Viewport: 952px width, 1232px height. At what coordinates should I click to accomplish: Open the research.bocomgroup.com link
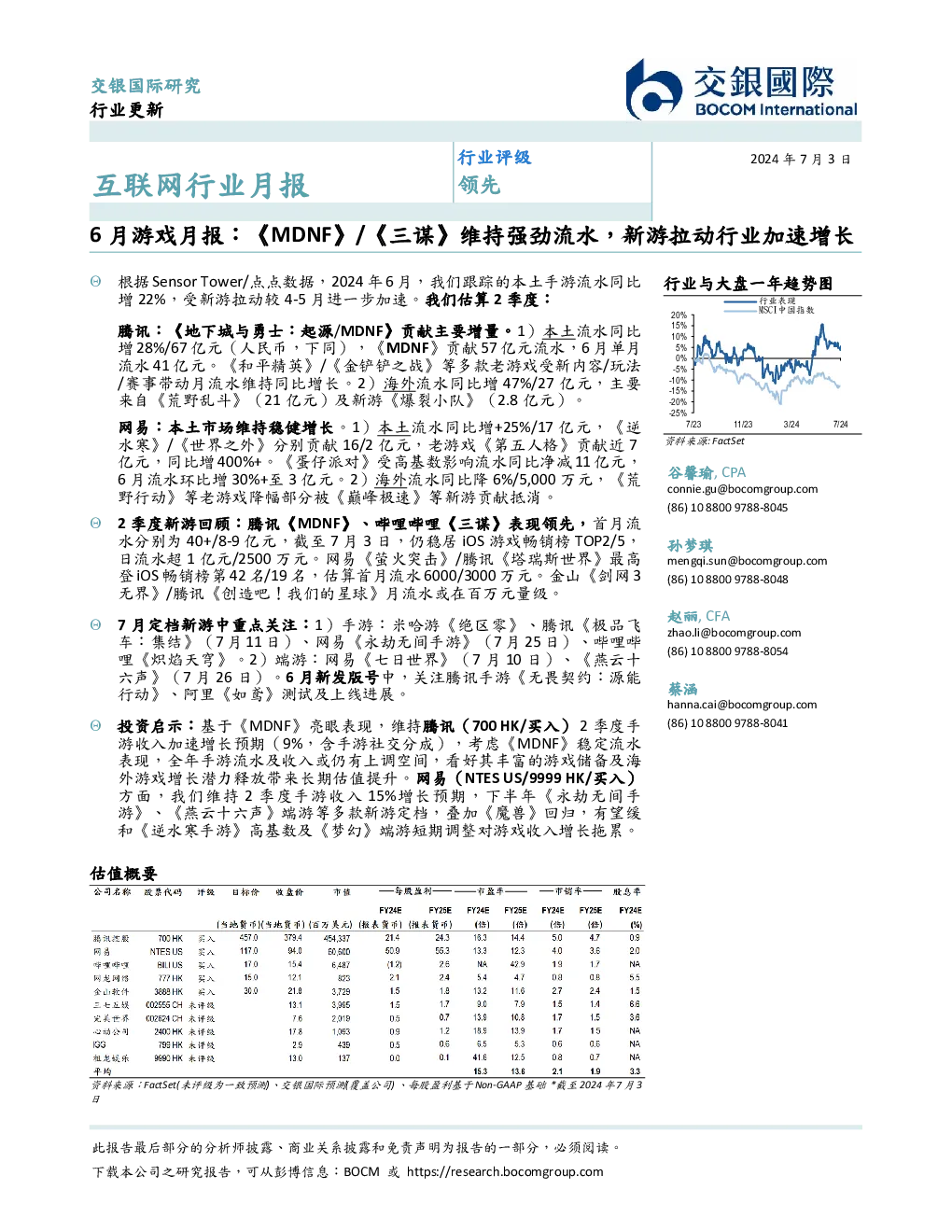(x=505, y=1171)
